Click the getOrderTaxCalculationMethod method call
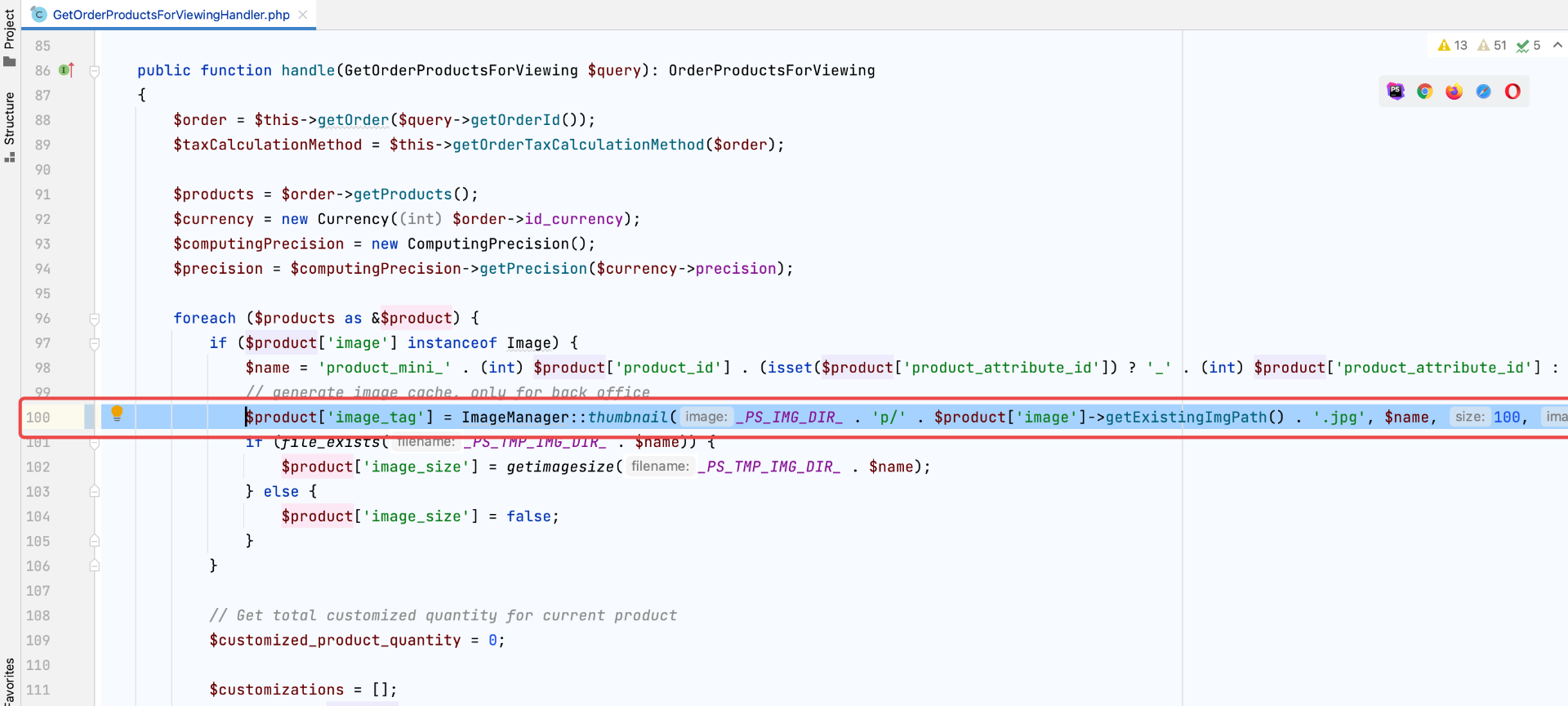 (578, 145)
